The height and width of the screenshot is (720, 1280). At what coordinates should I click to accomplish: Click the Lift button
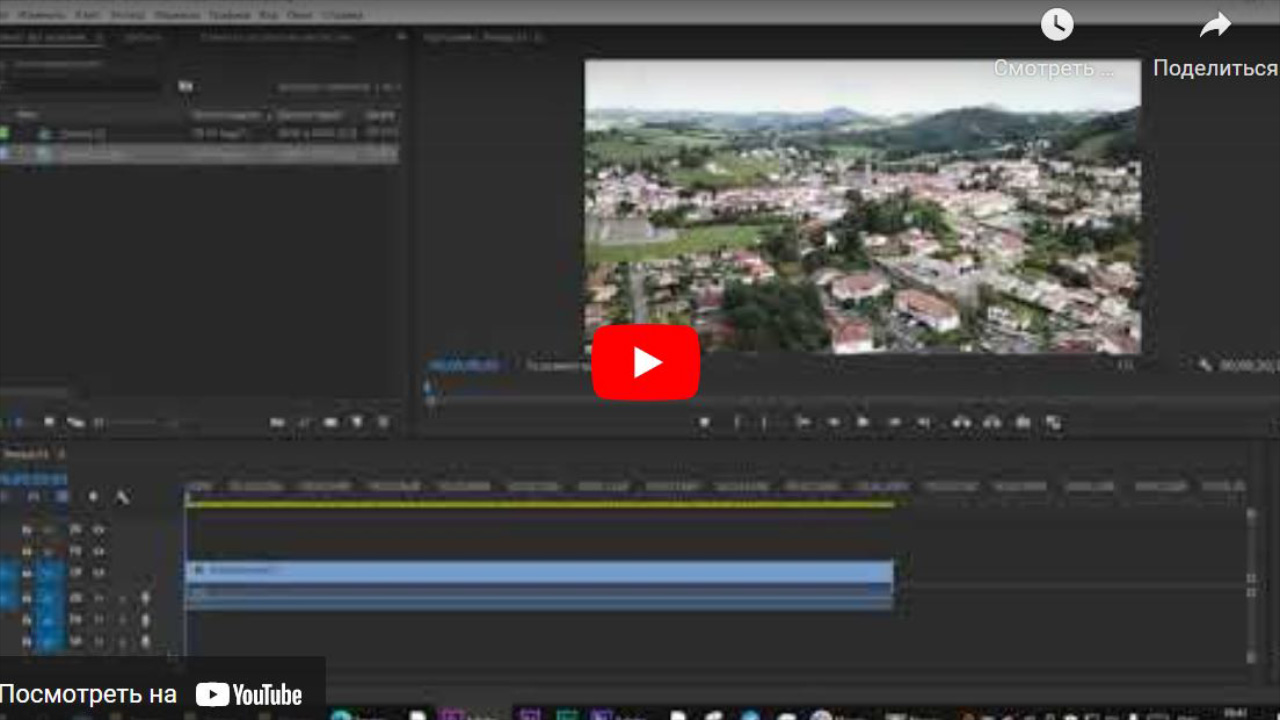[x=962, y=423]
